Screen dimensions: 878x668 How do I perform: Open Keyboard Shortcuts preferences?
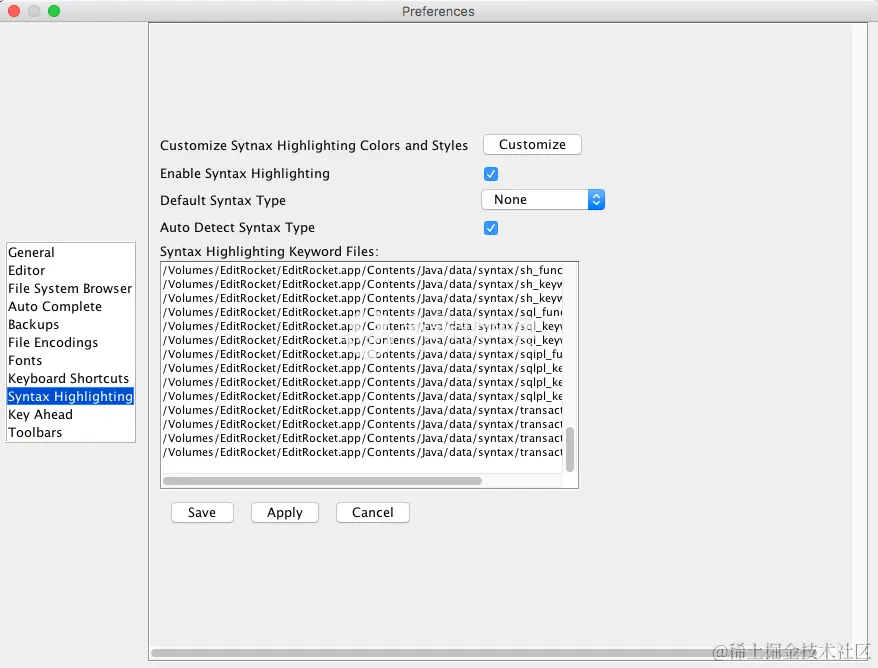point(70,379)
